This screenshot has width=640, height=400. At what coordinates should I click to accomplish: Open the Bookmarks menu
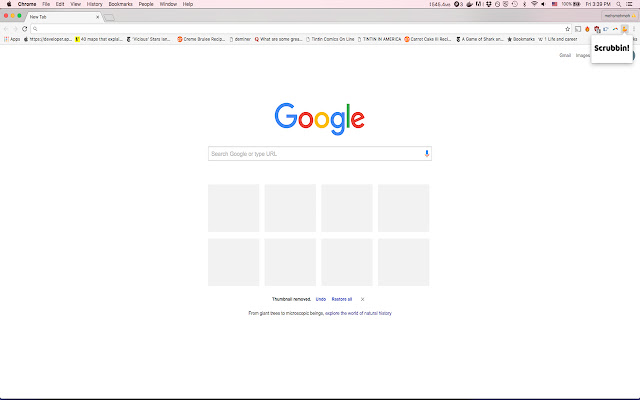120,4
